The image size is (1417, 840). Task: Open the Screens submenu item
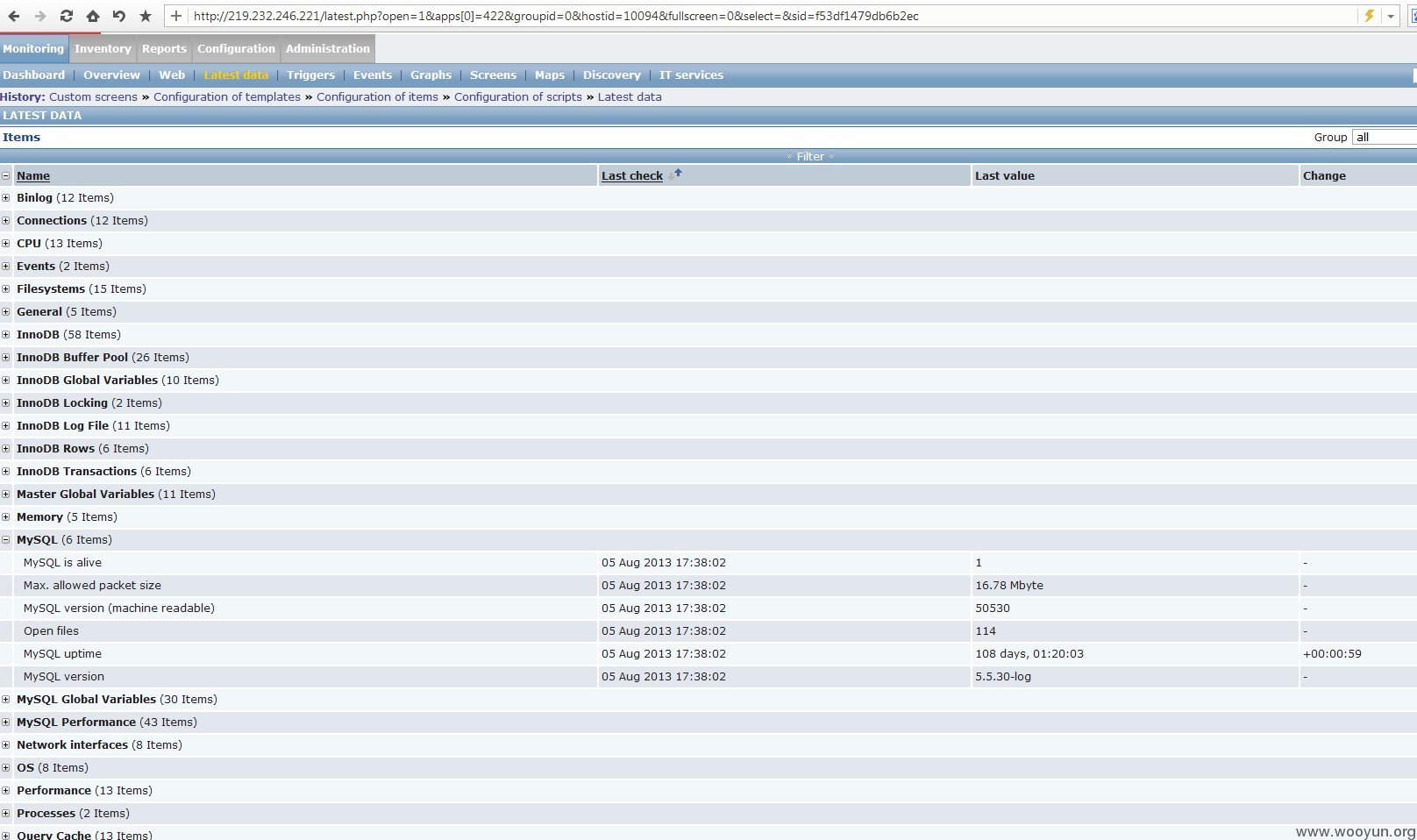[493, 75]
